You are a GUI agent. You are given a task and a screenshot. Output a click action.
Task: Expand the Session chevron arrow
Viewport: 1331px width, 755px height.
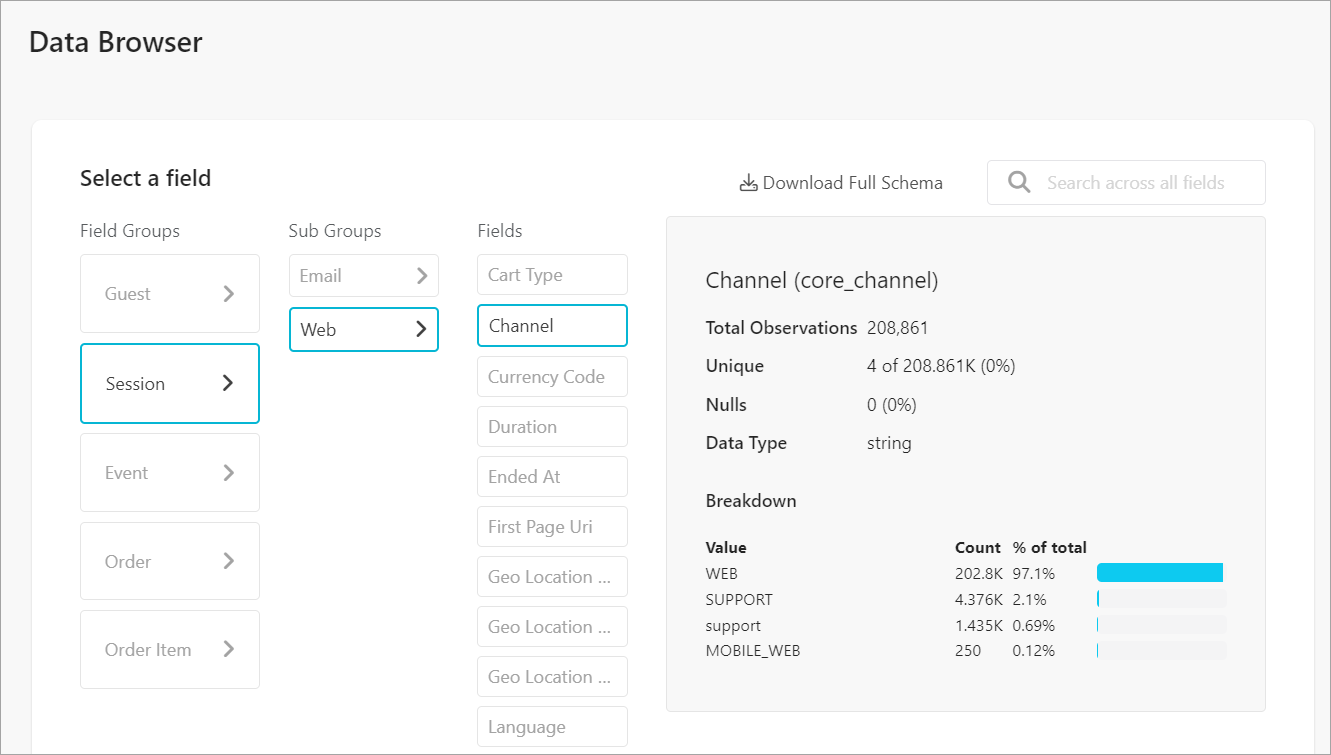click(x=228, y=383)
